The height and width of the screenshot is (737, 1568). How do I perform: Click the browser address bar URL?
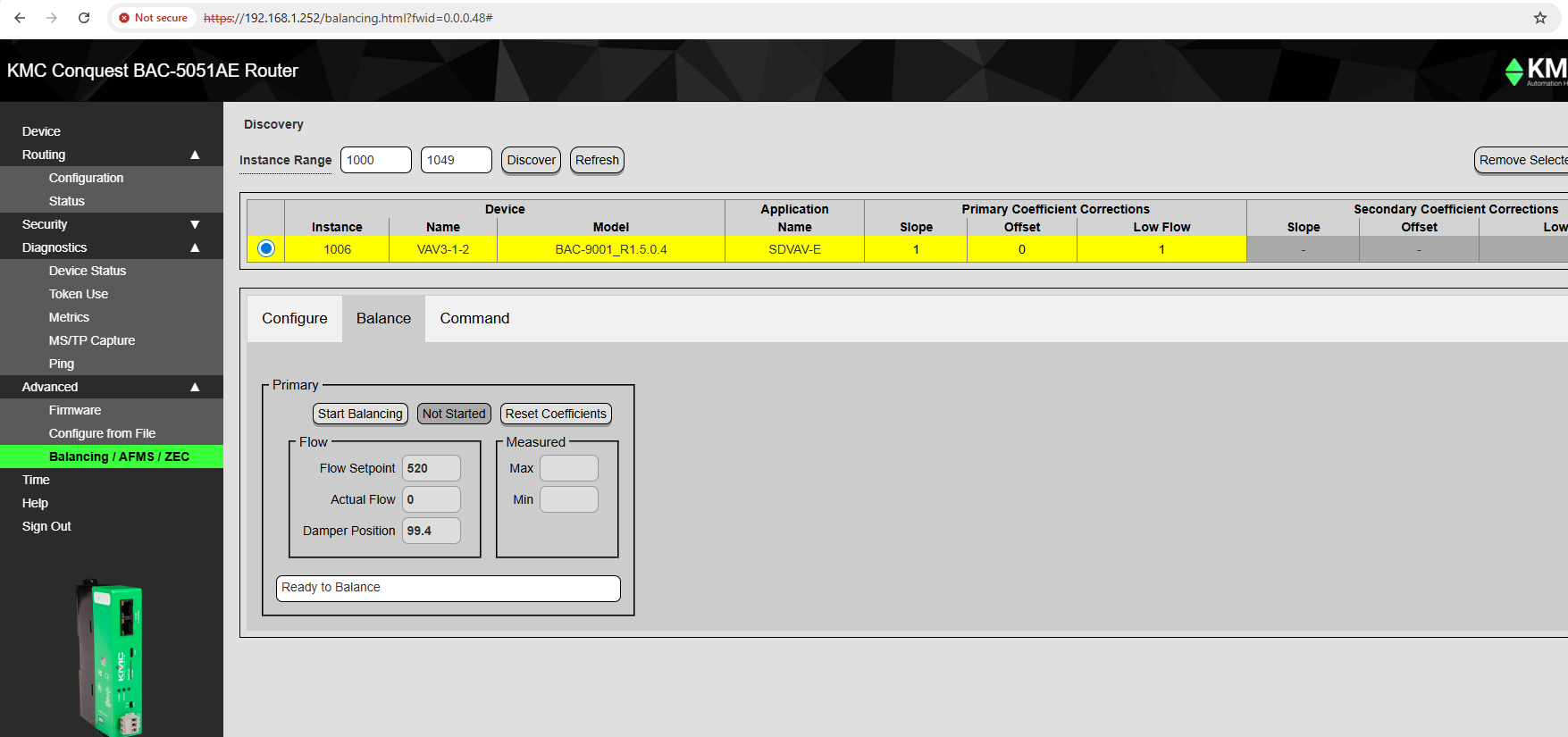pos(348,18)
